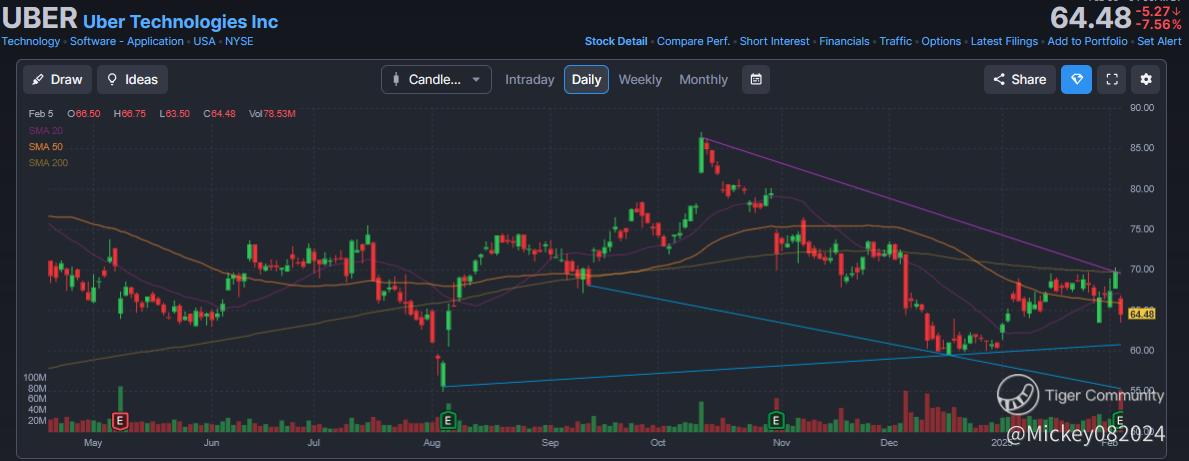Click the Technology sector link
Image resolution: width=1189 pixels, height=461 pixels.
(x=30, y=42)
